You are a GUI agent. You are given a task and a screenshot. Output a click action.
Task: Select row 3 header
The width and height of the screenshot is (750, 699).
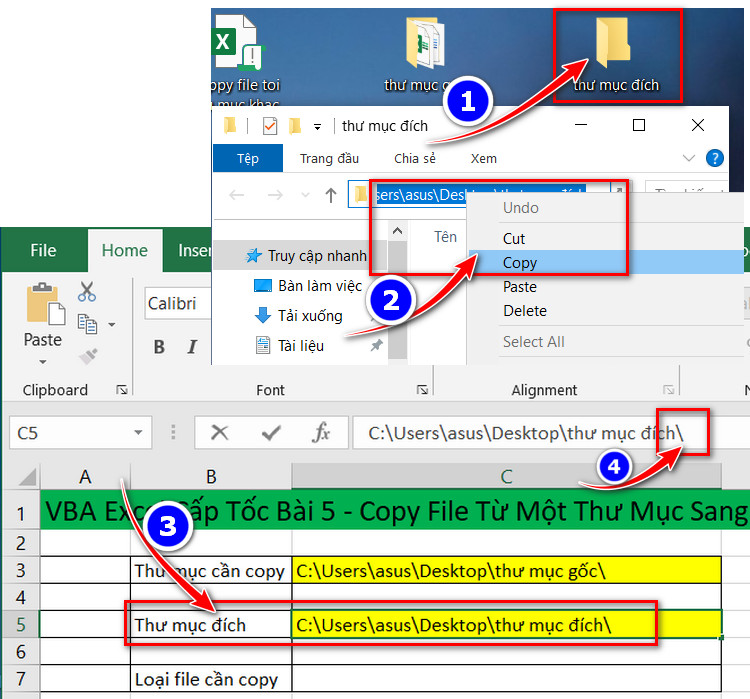point(21,570)
